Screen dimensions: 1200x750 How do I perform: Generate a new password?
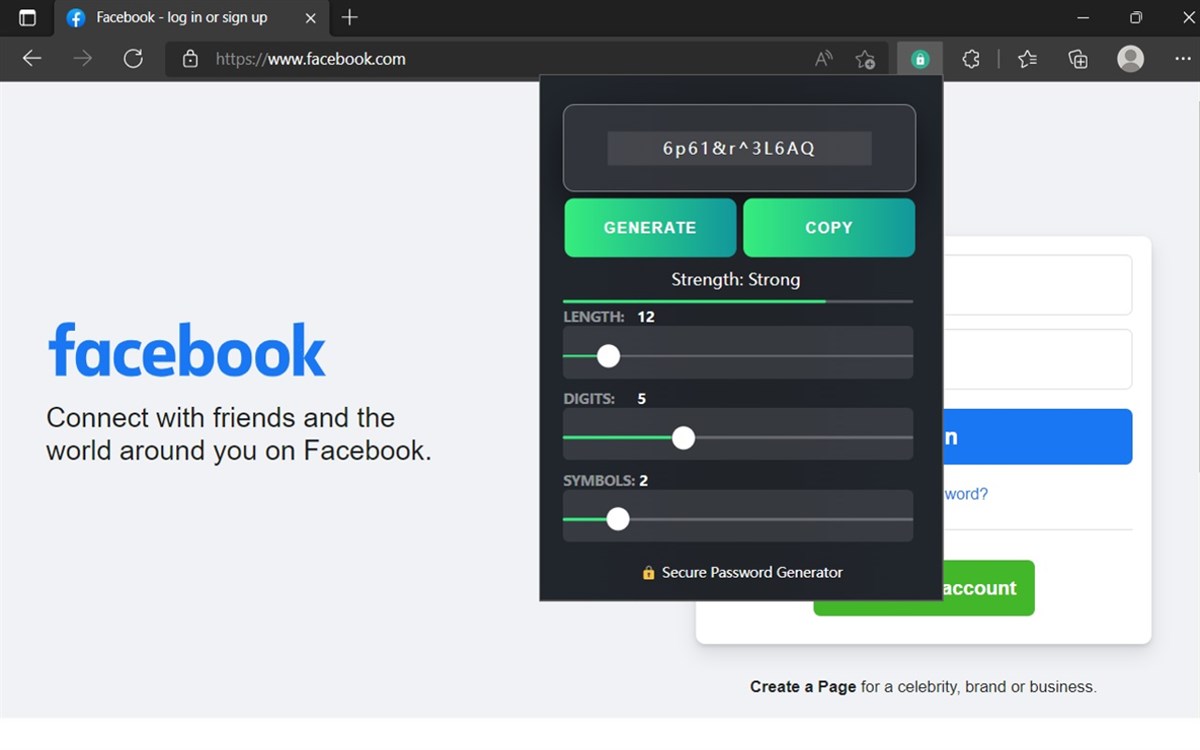coord(650,227)
